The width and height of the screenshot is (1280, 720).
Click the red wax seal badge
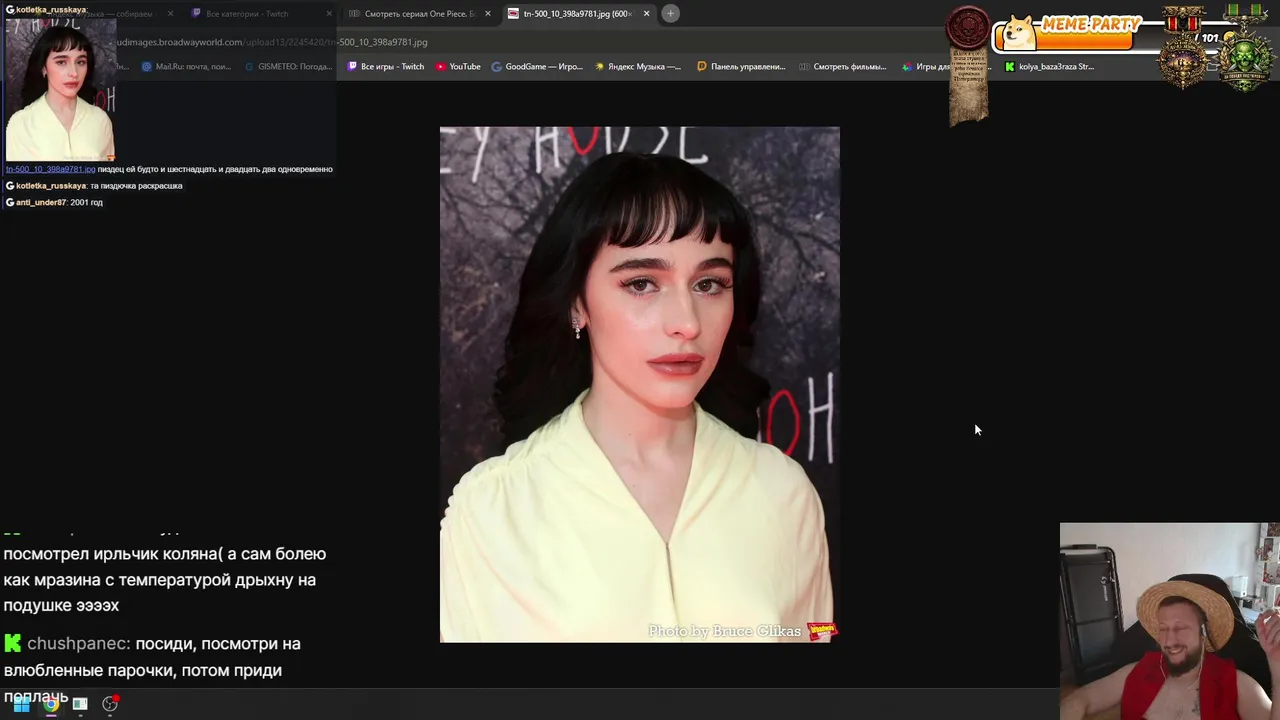(968, 27)
